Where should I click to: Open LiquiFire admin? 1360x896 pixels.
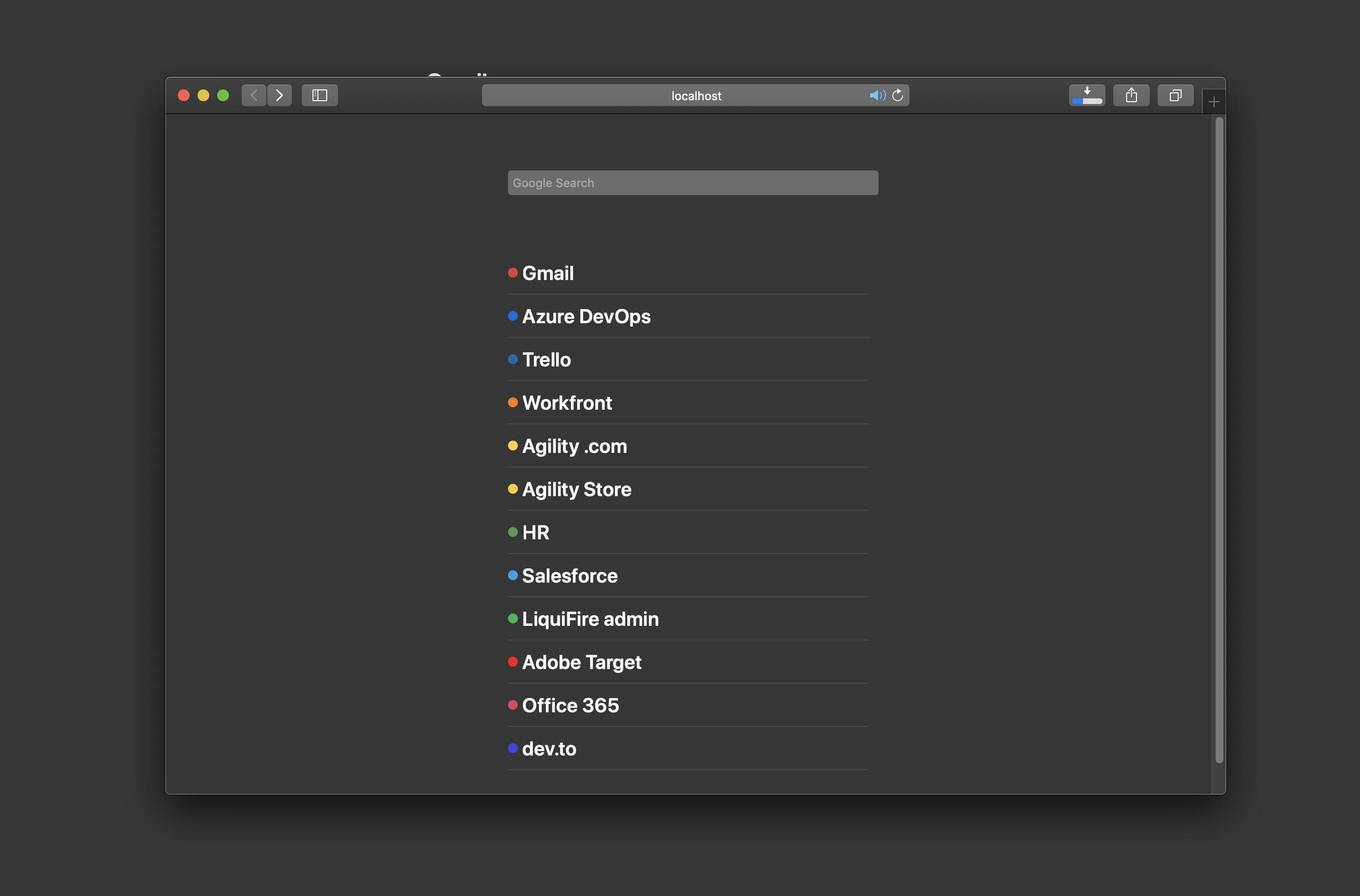click(590, 619)
